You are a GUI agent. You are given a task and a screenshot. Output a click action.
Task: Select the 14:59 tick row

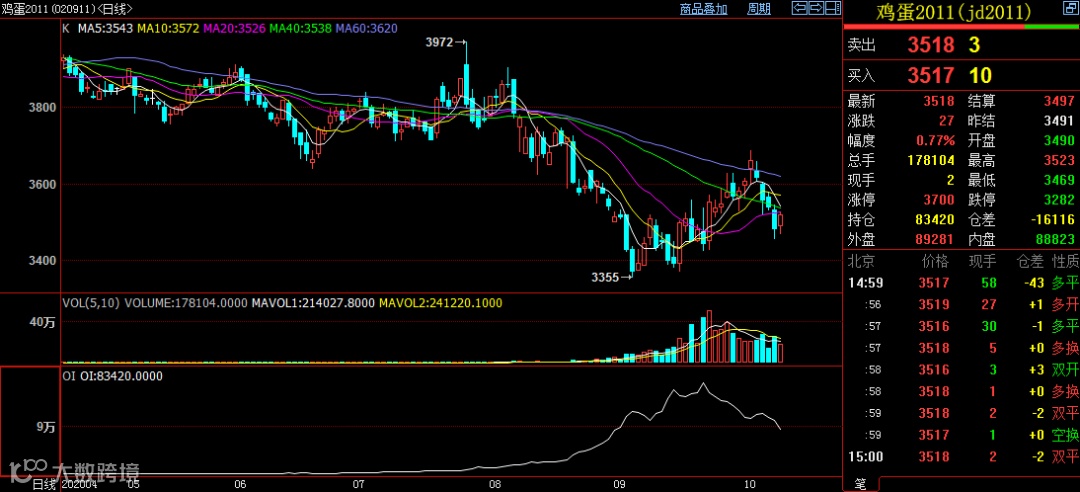coord(962,282)
